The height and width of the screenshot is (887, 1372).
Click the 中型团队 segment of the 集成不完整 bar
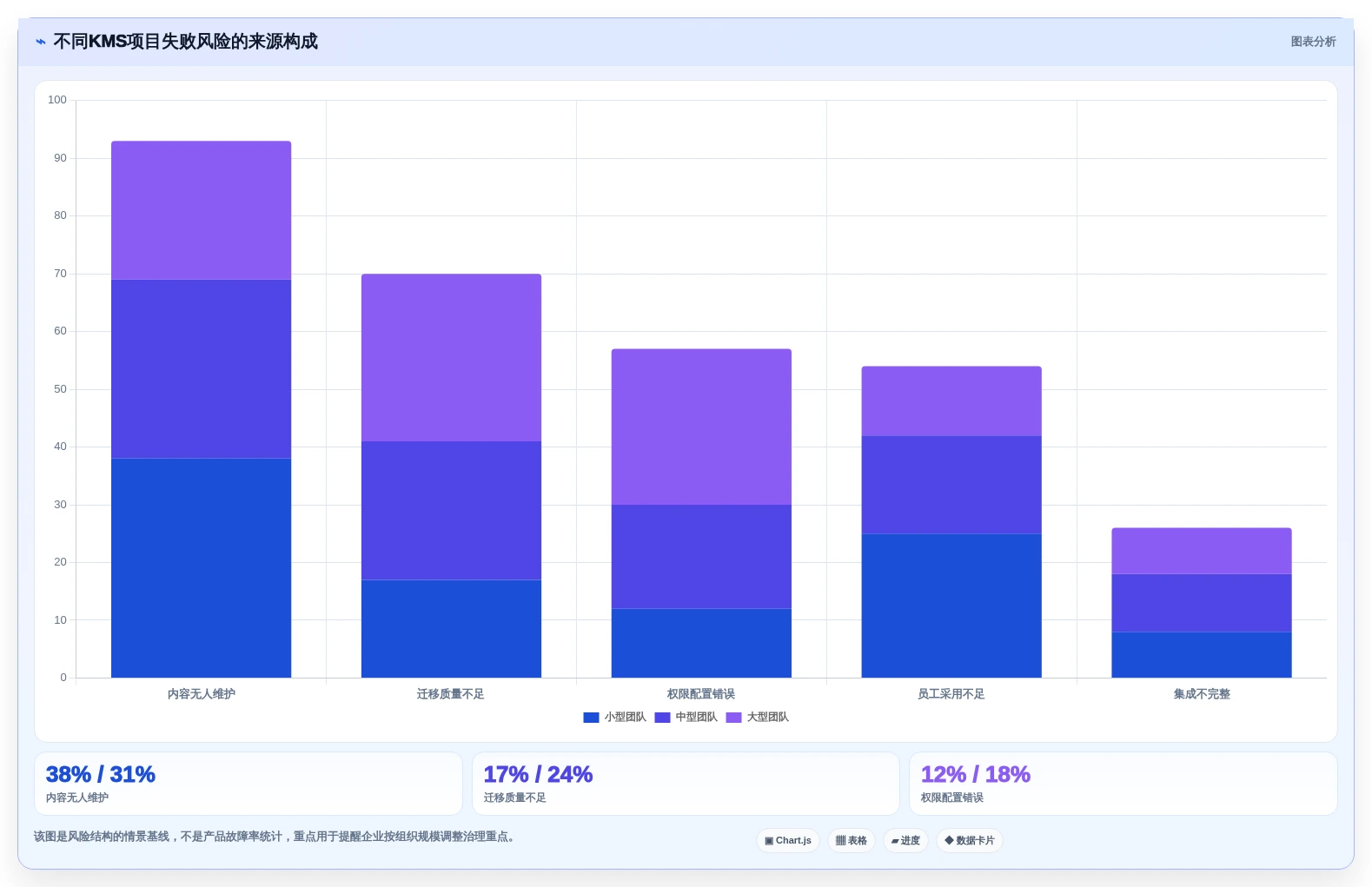(1202, 603)
